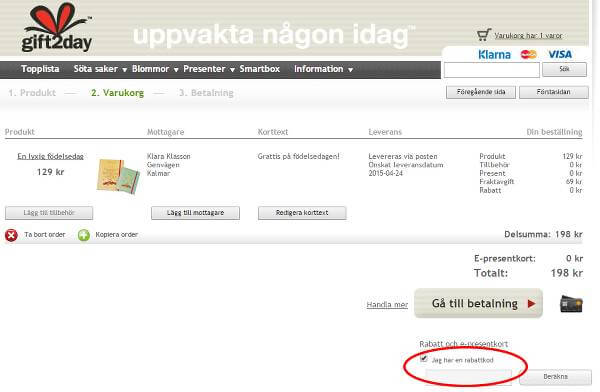Open the Smartbox menu item
Viewport: 600px width, 392px height.
[x=259, y=69]
